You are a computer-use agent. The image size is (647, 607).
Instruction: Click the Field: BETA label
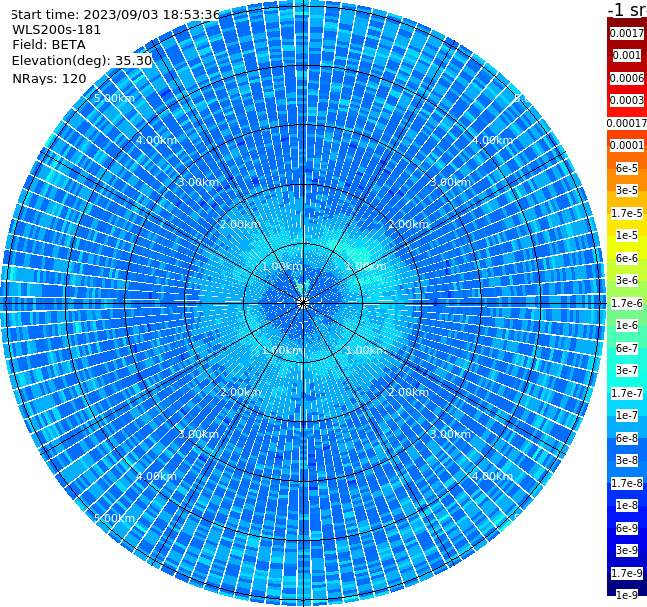pyautogui.click(x=49, y=45)
